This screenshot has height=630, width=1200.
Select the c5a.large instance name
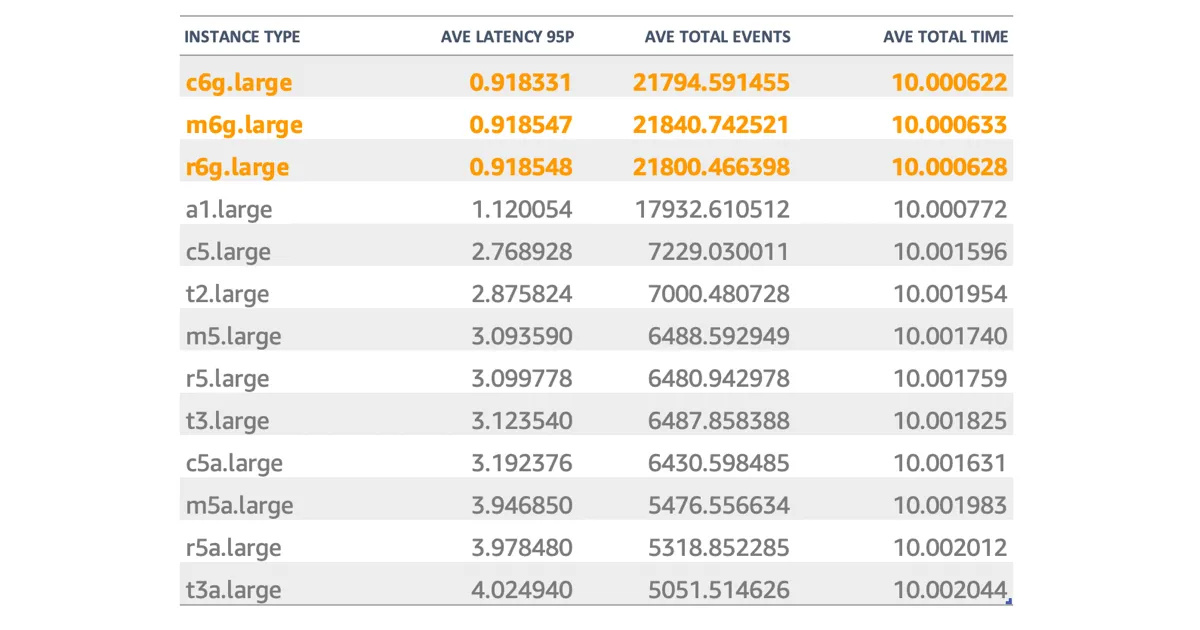[234, 463]
